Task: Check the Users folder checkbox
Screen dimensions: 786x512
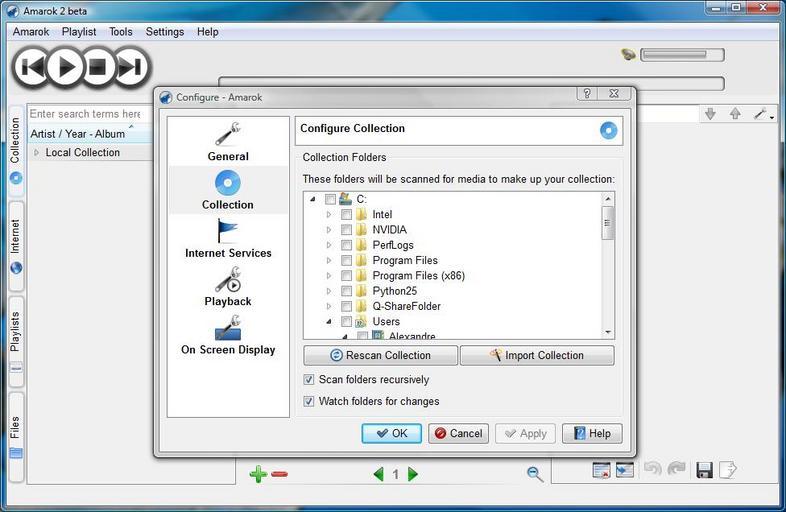Action: 346,321
